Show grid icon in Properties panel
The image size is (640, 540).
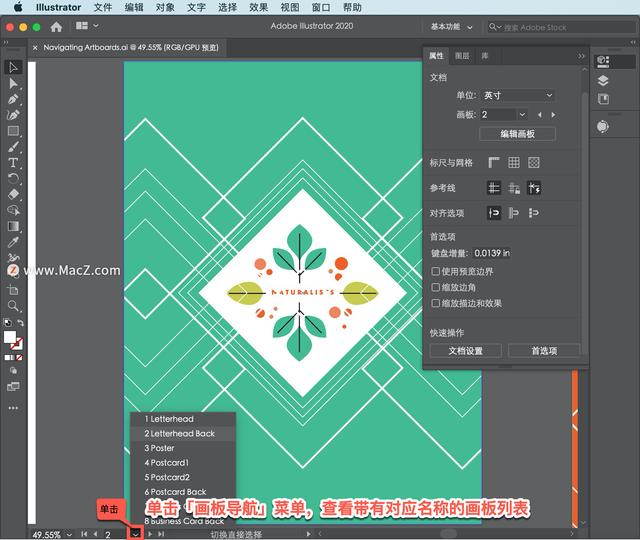(514, 162)
